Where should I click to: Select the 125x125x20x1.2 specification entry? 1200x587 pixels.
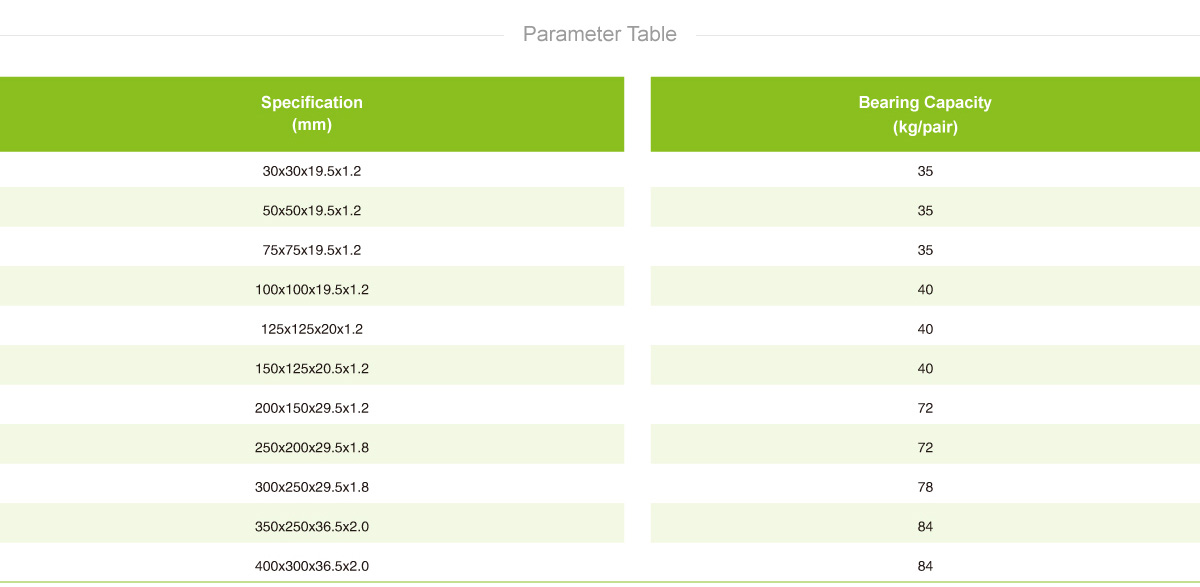coord(312,329)
